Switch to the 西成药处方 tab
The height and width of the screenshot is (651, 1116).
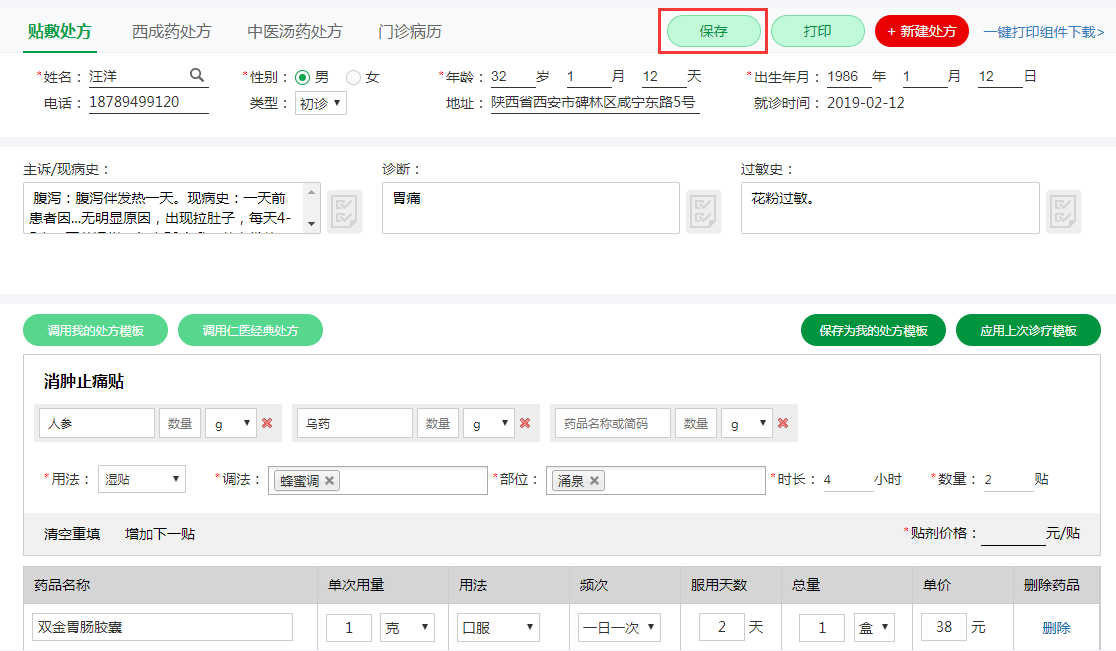point(171,32)
